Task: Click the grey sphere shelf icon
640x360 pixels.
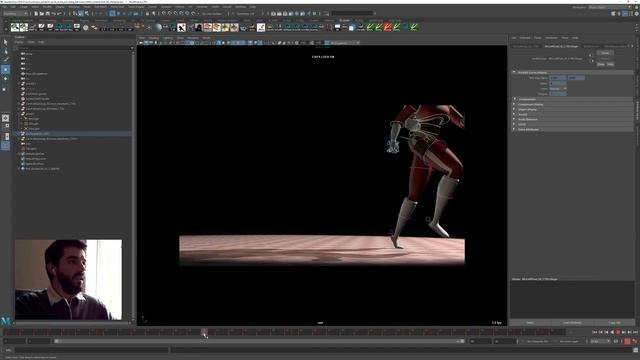Action: pyautogui.click(x=158, y=27)
